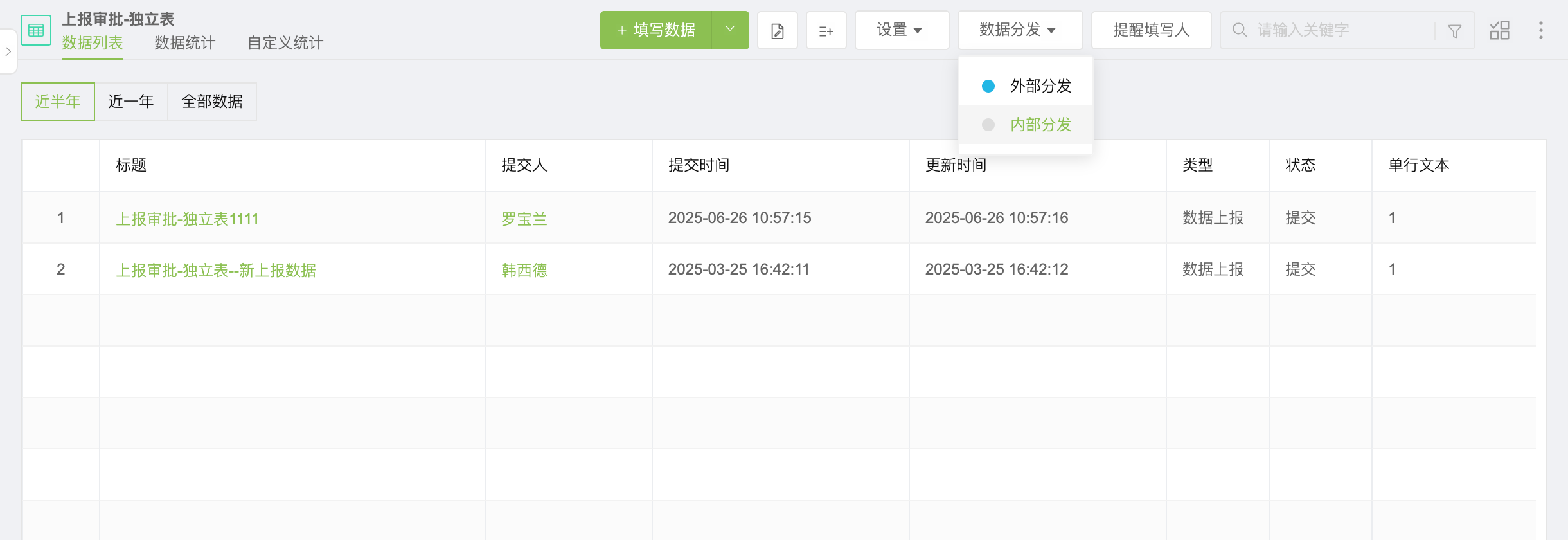Click submitter 罗宝兰
The height and width of the screenshot is (540, 1568).
tap(524, 219)
